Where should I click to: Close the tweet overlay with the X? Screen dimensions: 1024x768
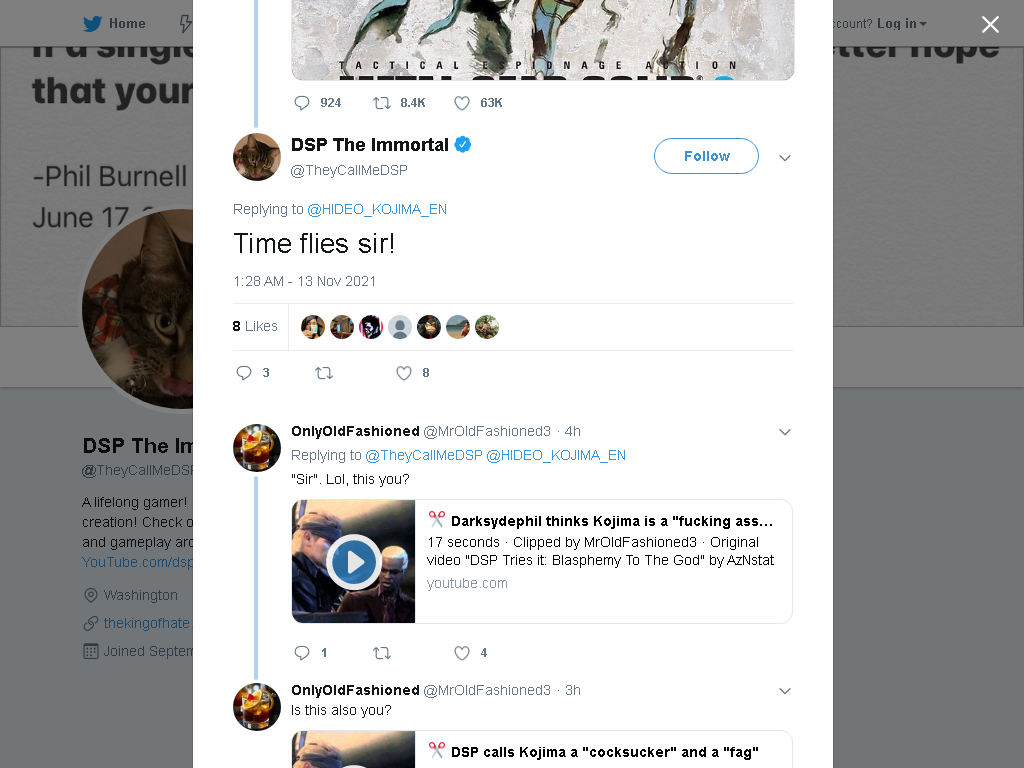990,24
